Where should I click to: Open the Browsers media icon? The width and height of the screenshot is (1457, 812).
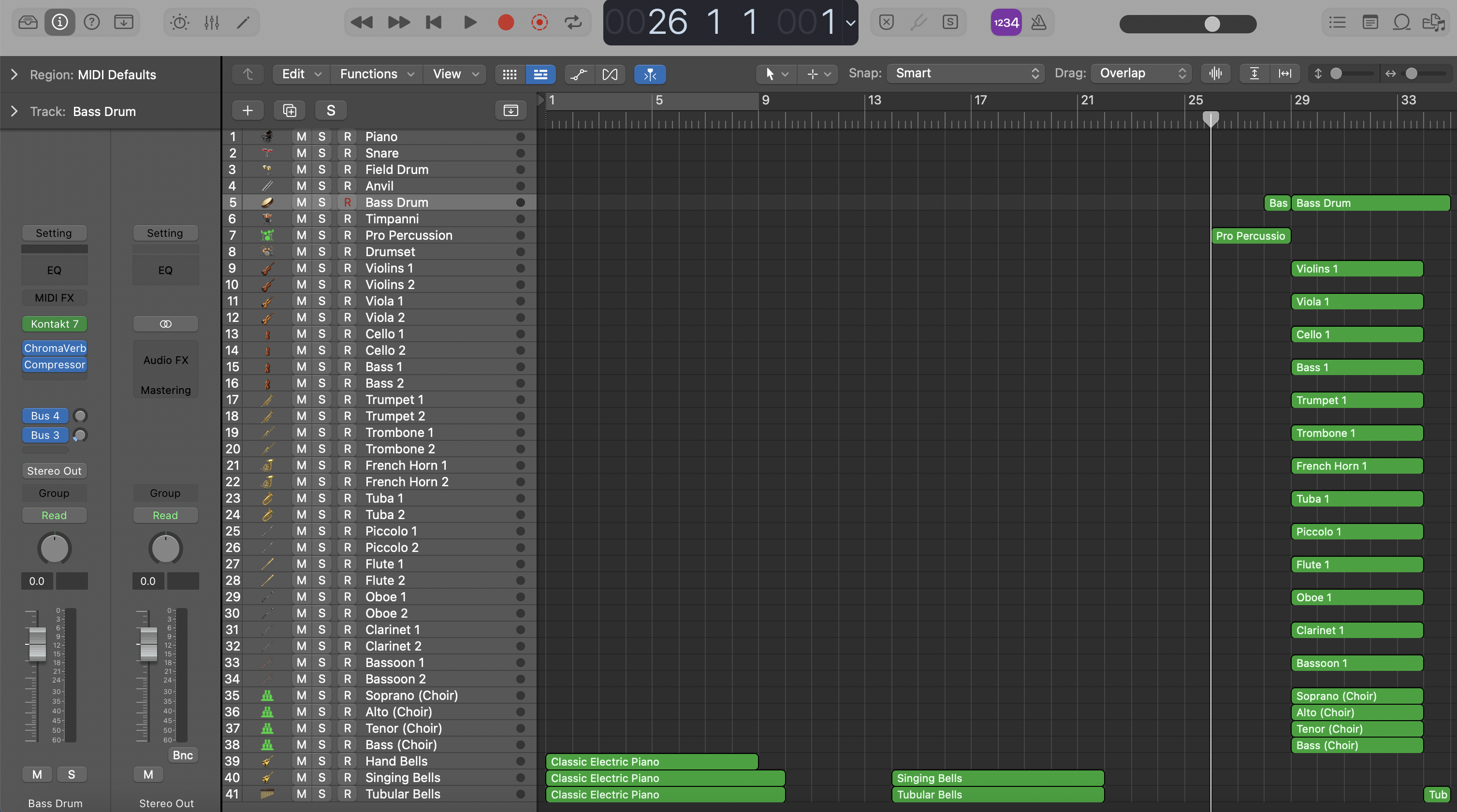point(1433,23)
